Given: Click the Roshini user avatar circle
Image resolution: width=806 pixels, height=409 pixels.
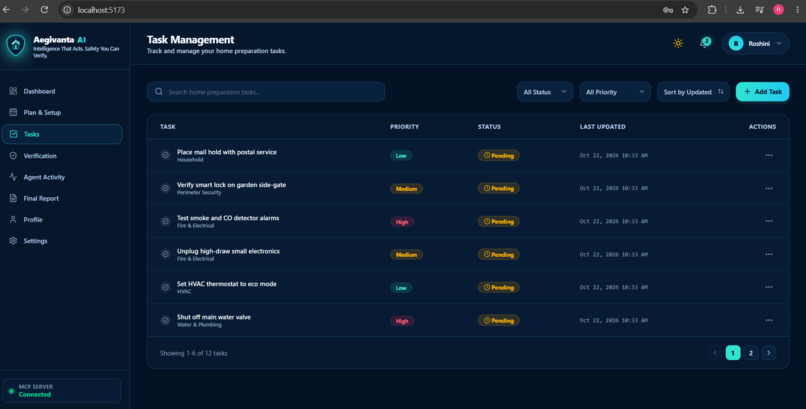Looking at the screenshot, I should pos(736,44).
